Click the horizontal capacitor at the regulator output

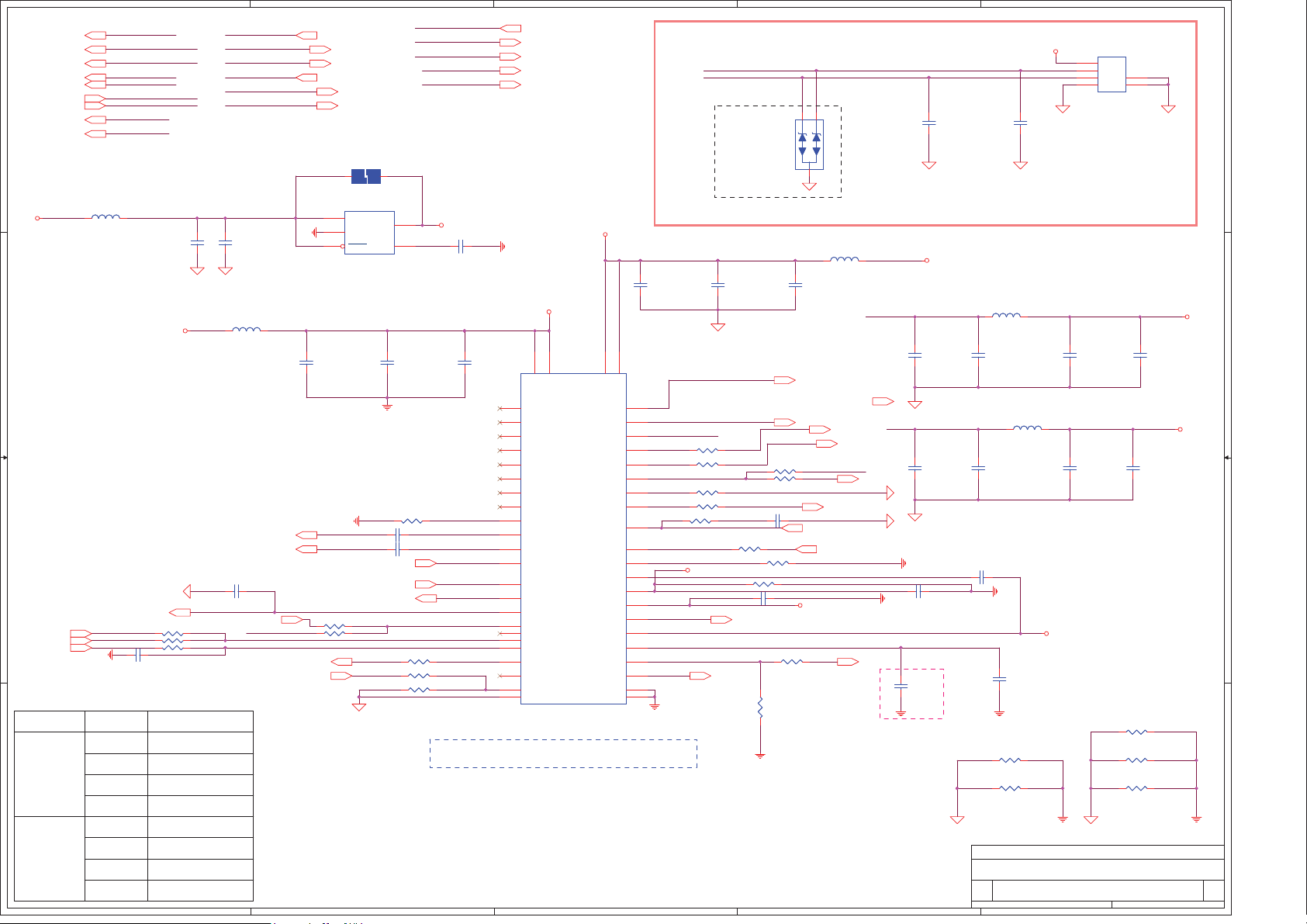tap(461, 246)
